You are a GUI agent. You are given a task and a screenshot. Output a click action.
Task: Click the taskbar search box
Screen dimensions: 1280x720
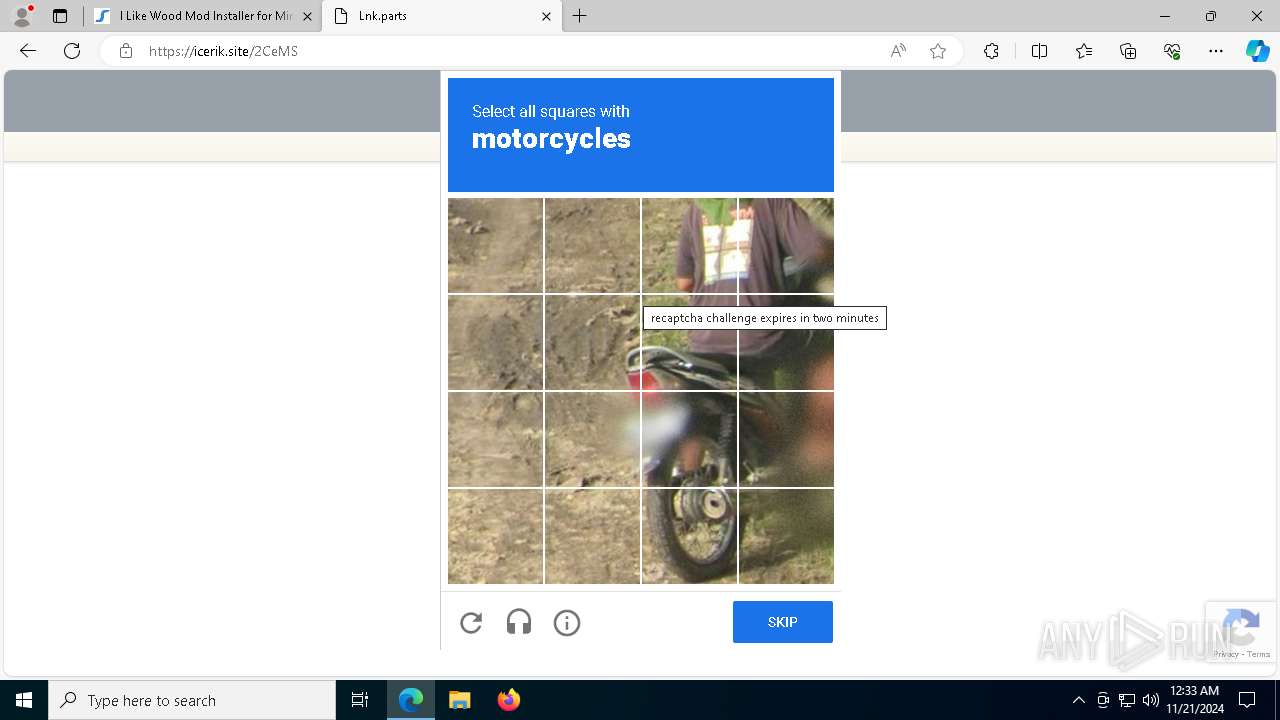click(192, 700)
